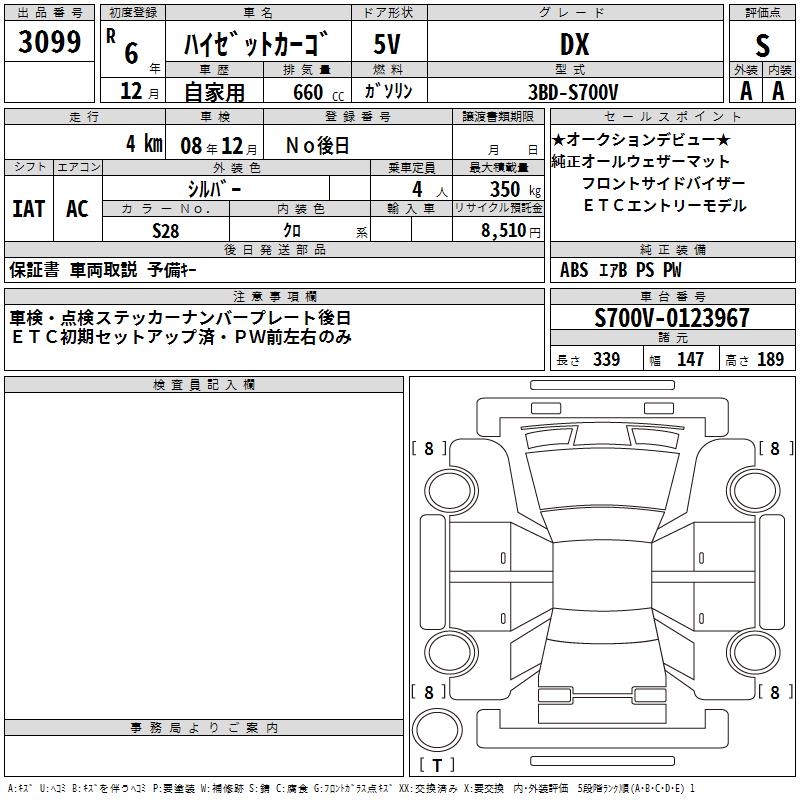This screenshot has width=800, height=800.
Task: Click "予備キー" in later-shipped parts
Action: tap(172, 269)
